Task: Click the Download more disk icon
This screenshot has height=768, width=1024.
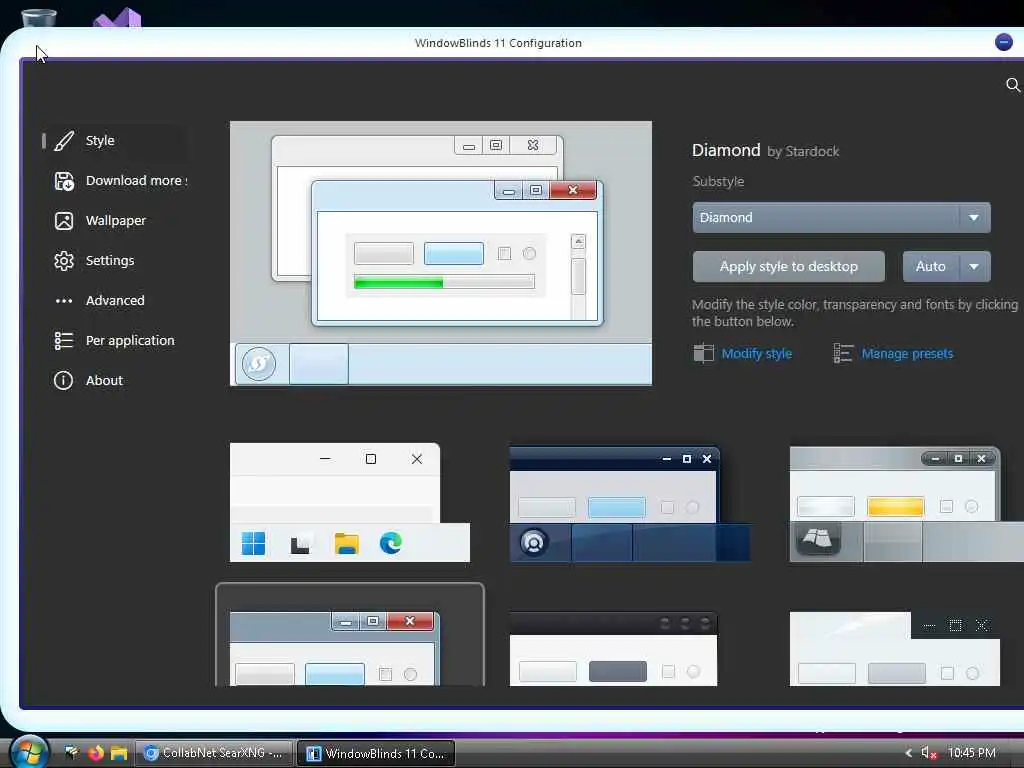Action: [64, 181]
